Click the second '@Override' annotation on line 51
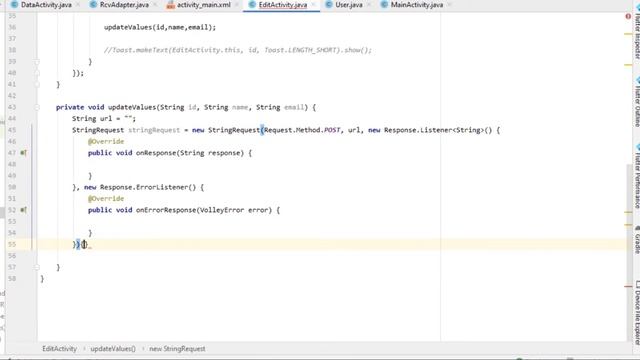The image size is (640, 360). pos(106,199)
